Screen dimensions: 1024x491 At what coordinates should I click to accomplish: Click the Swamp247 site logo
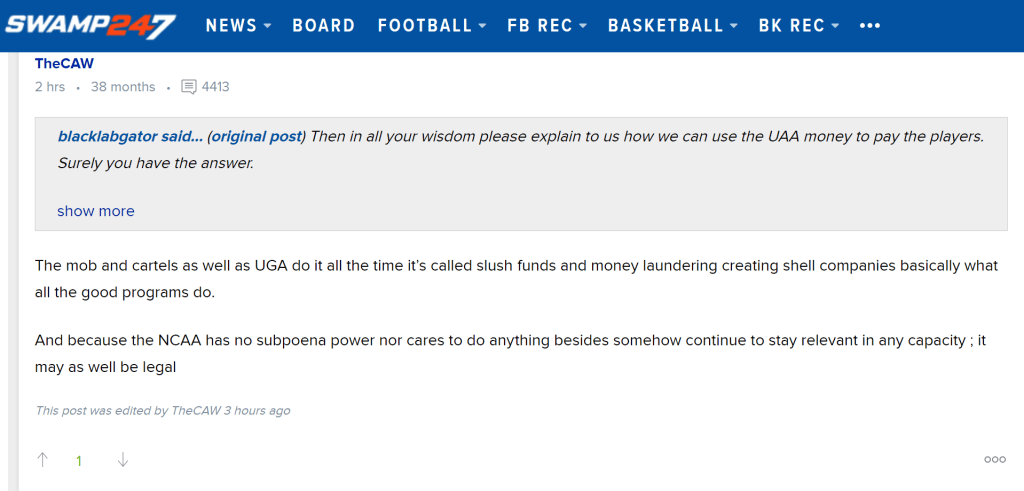click(x=90, y=25)
